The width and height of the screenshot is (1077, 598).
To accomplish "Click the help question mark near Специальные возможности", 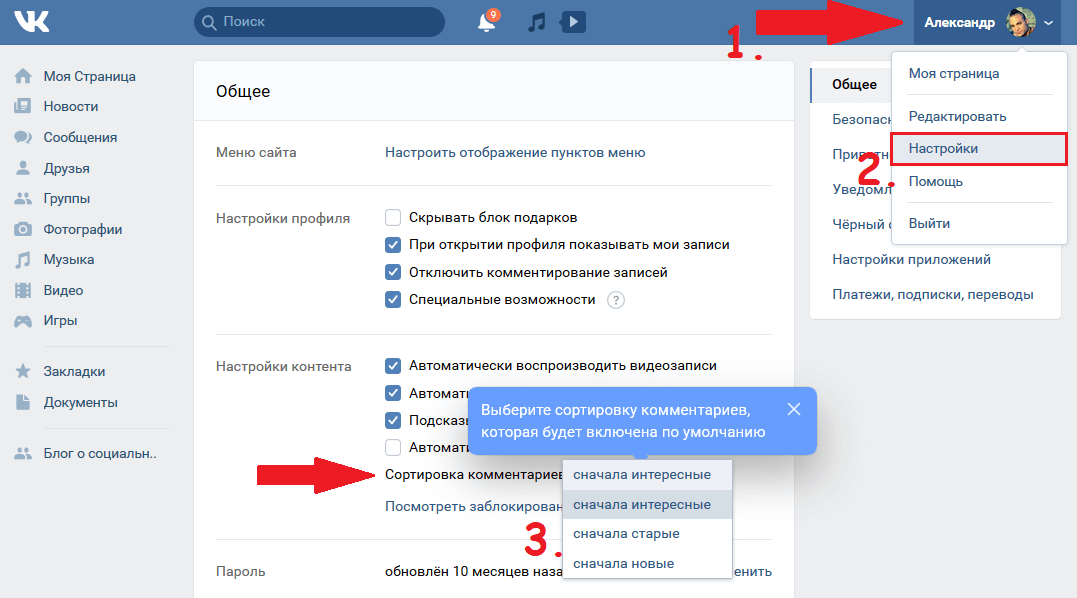I will (x=616, y=300).
